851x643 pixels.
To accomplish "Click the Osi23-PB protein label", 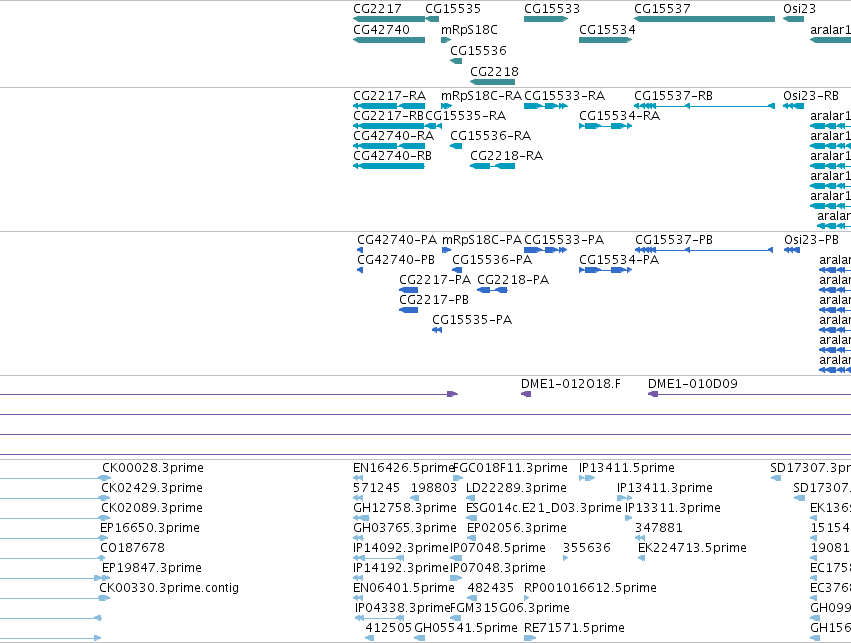I will tap(811, 240).
